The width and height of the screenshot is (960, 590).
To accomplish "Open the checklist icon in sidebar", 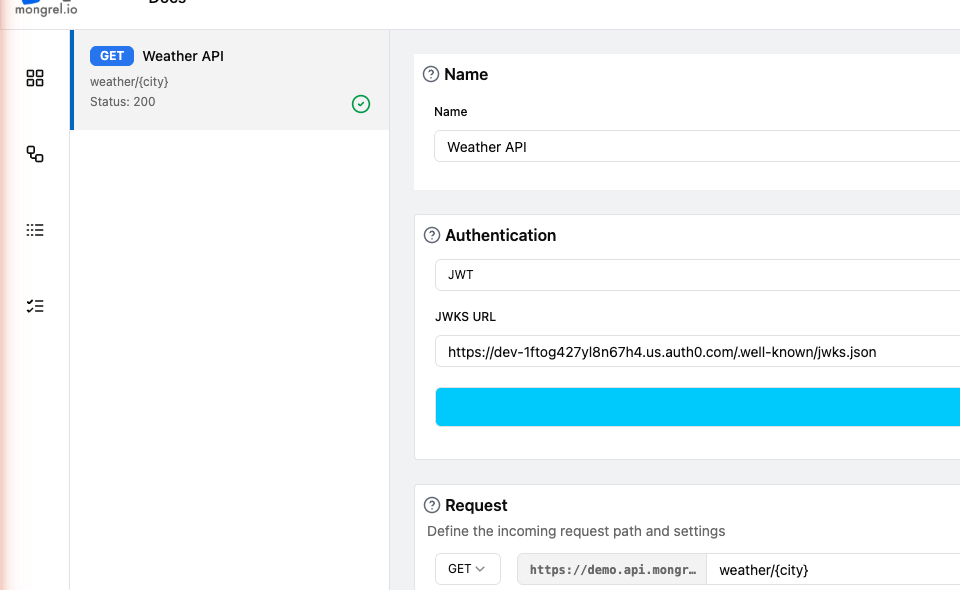I will (35, 306).
